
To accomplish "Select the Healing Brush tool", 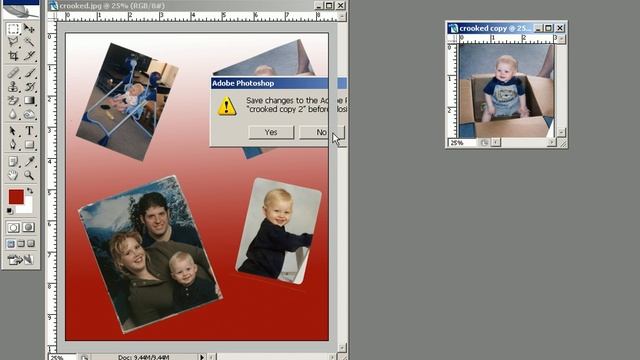I will click(13, 73).
